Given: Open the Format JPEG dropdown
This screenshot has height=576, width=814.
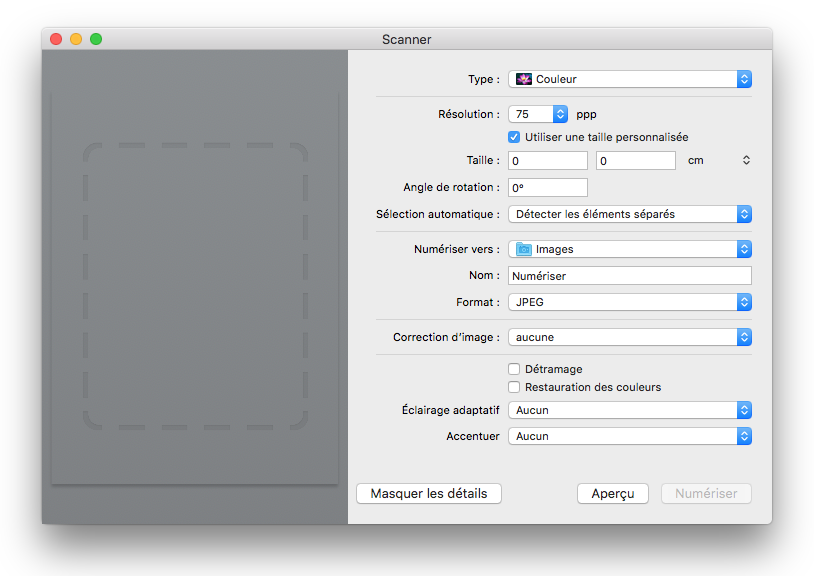Looking at the screenshot, I should 630,302.
